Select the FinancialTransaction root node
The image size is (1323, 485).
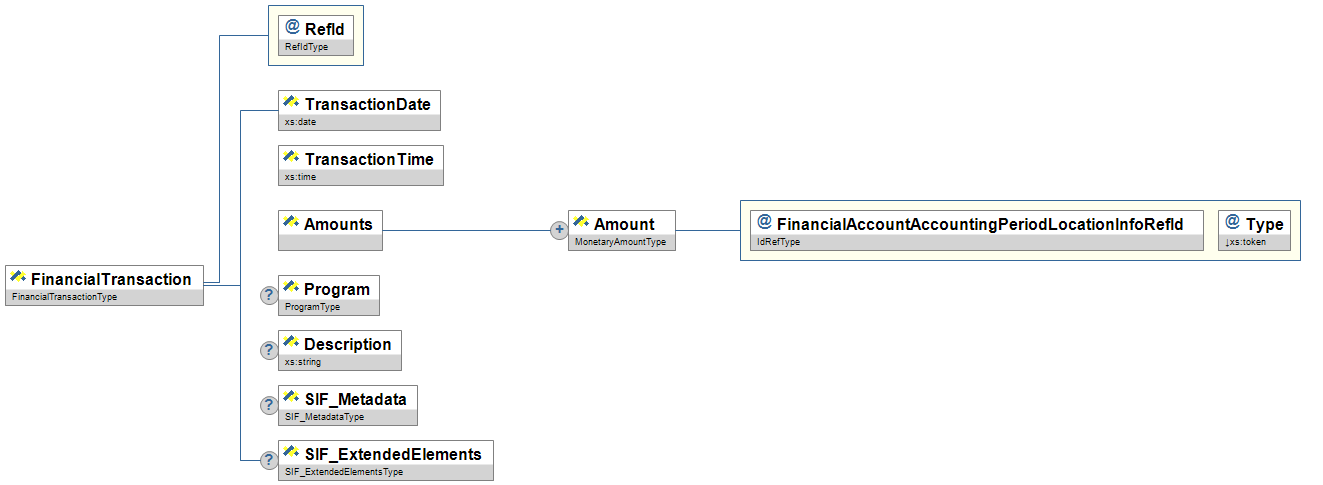coord(105,285)
